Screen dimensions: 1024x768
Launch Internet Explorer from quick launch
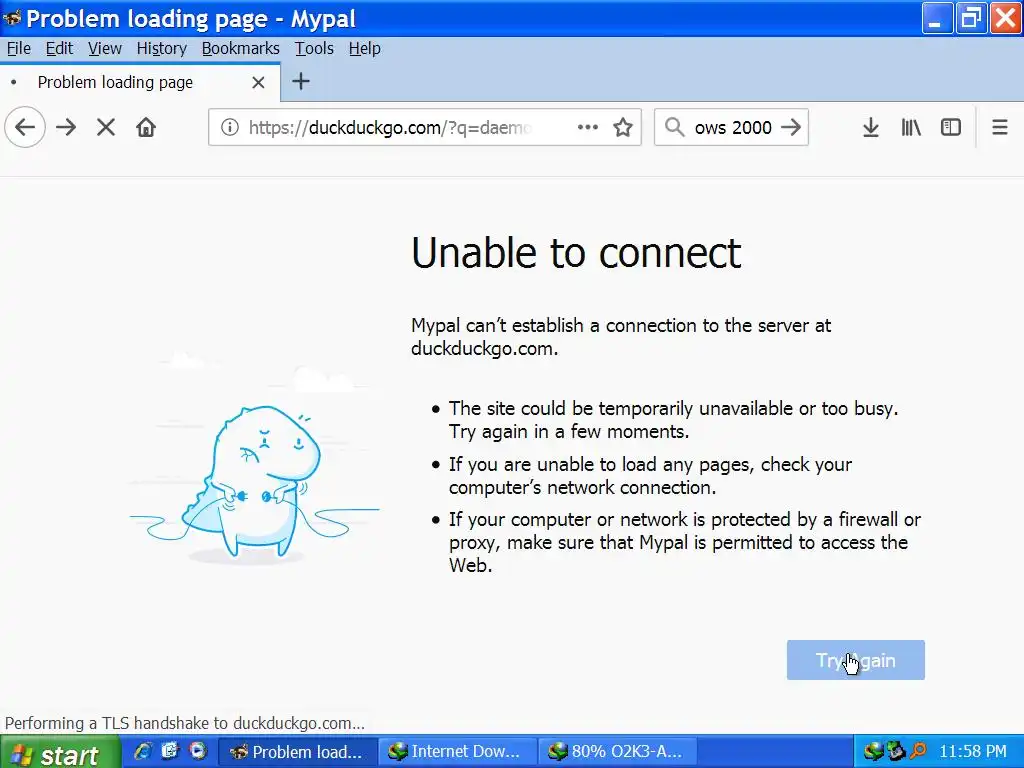click(x=142, y=751)
